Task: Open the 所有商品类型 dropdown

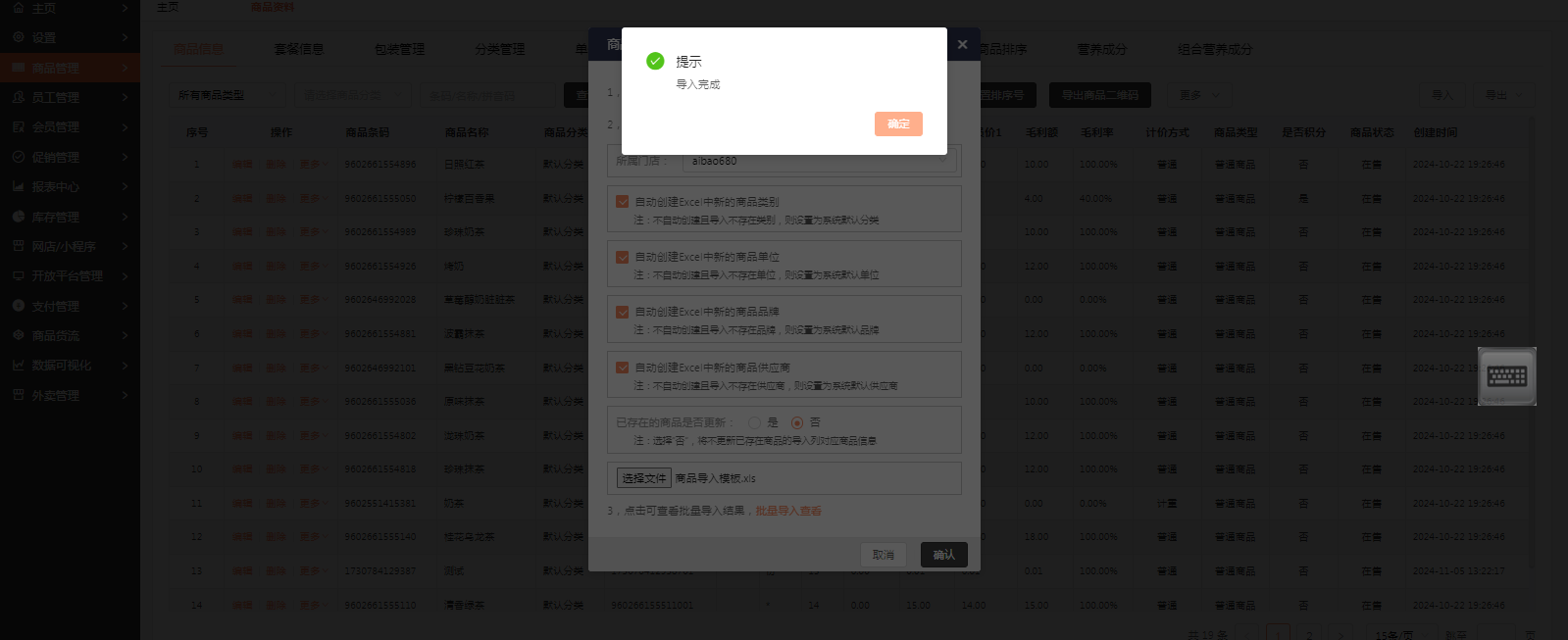Action: 229,95
